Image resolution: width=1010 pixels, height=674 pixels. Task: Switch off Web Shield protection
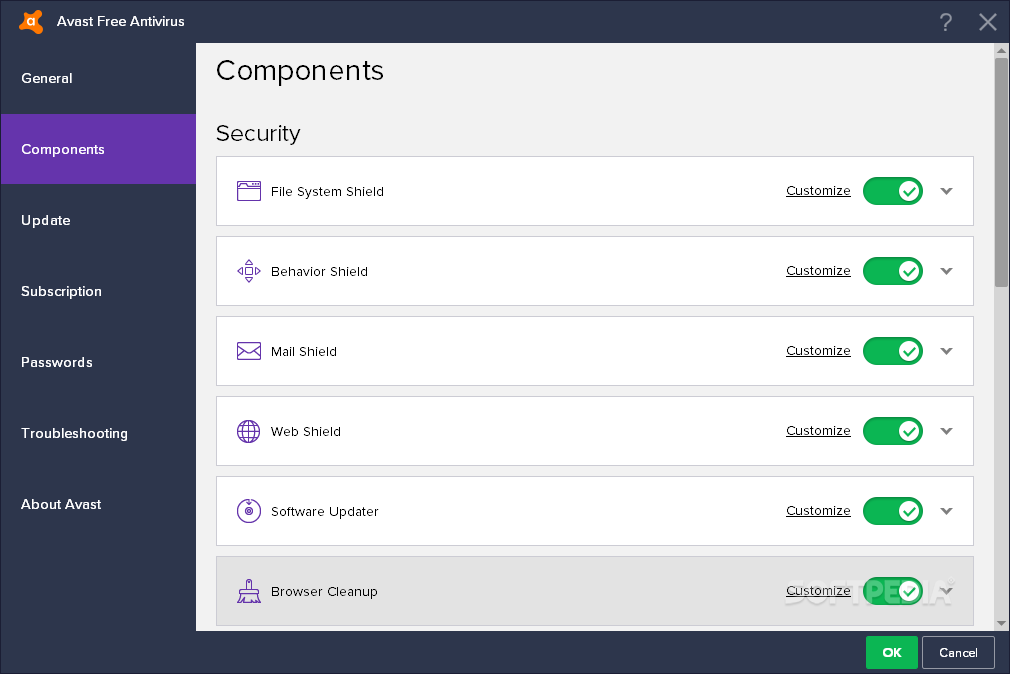pos(893,431)
